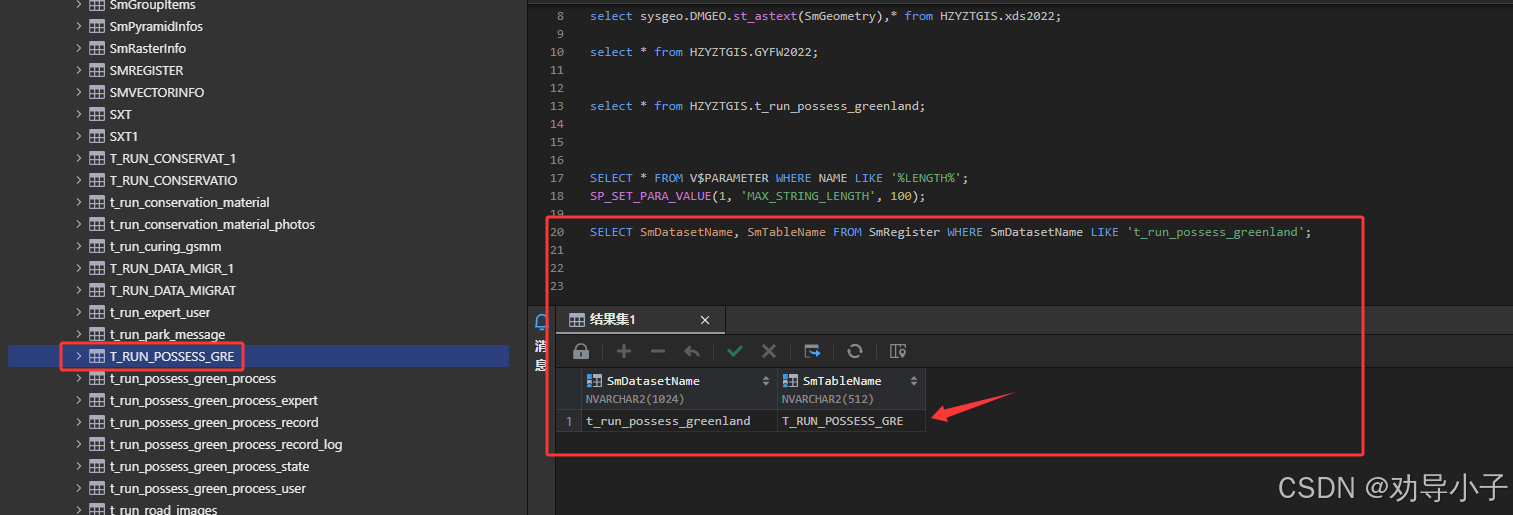The image size is (1513, 515).
Task: Expand the t_run_curing_gsmm table node
Action: tap(79, 246)
